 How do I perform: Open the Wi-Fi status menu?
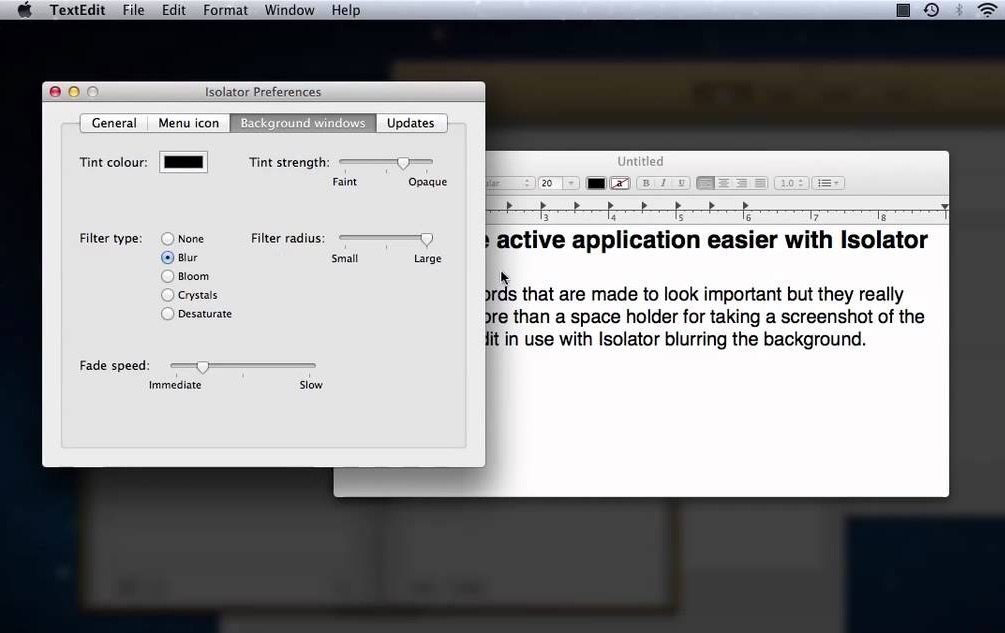click(987, 10)
